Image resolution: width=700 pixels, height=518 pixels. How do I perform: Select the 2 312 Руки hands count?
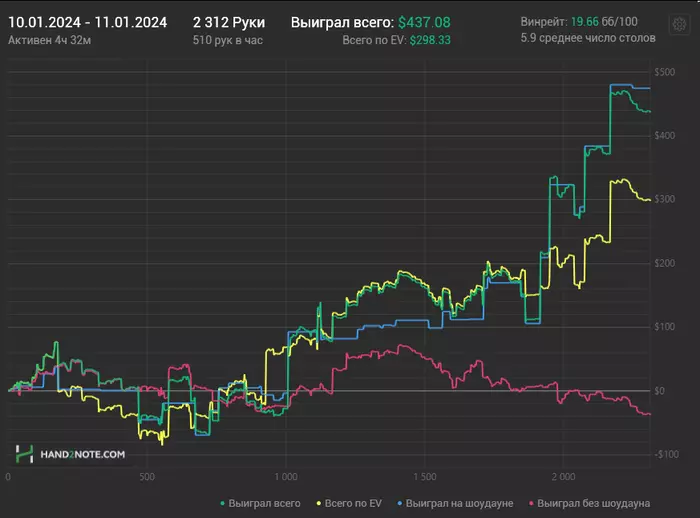229,22
